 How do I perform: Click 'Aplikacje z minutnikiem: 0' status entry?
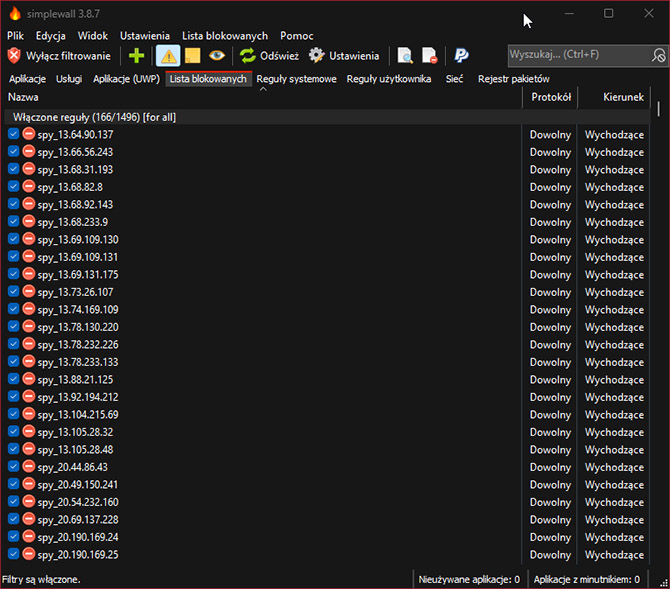click(x=587, y=580)
